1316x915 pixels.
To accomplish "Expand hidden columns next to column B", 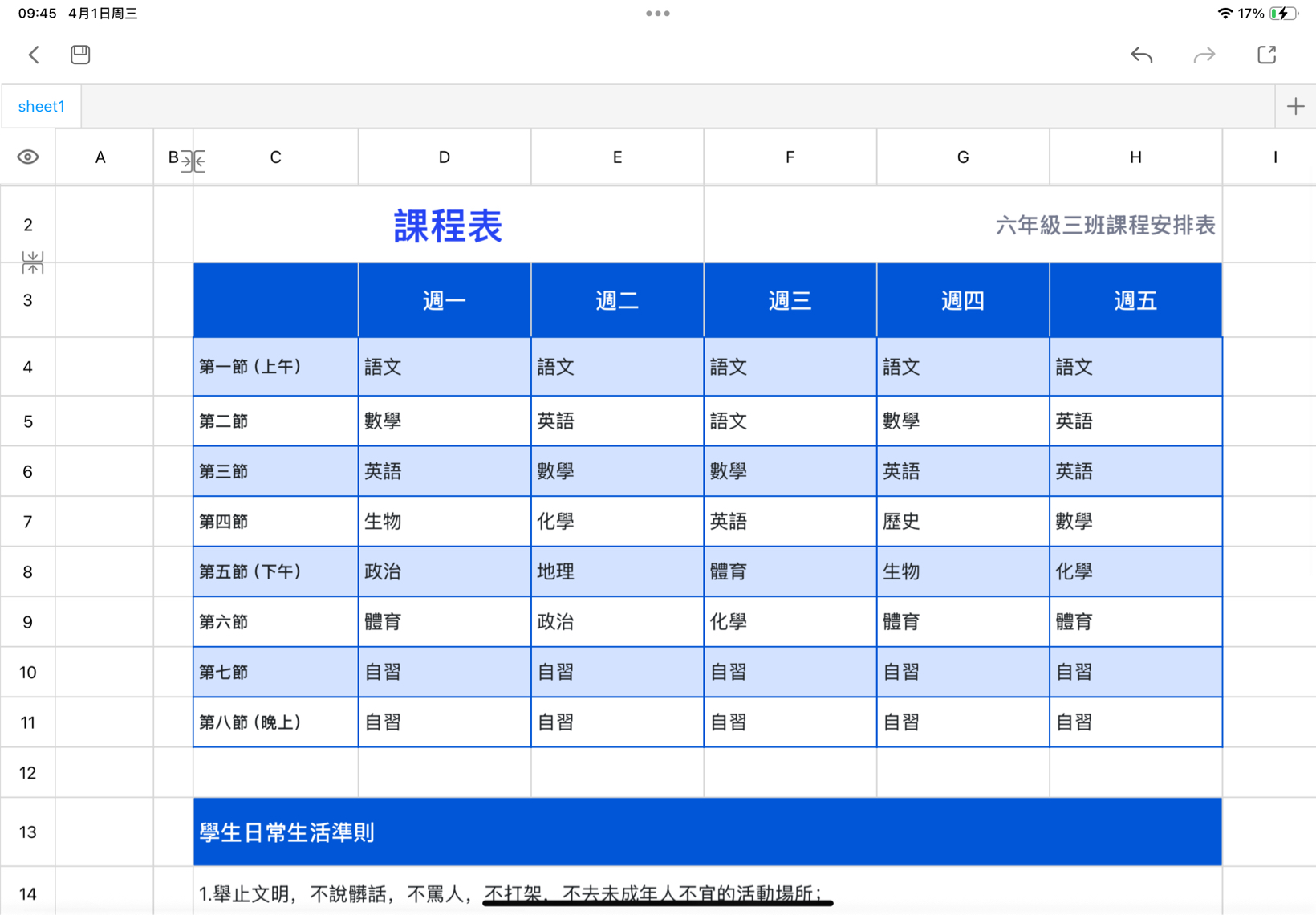I will pos(193,161).
